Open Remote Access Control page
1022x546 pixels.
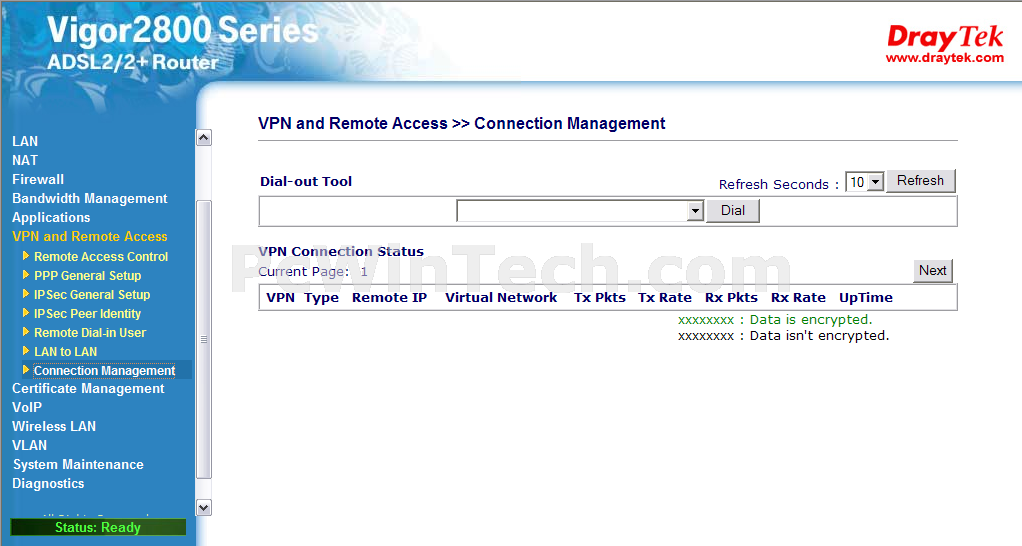point(101,257)
